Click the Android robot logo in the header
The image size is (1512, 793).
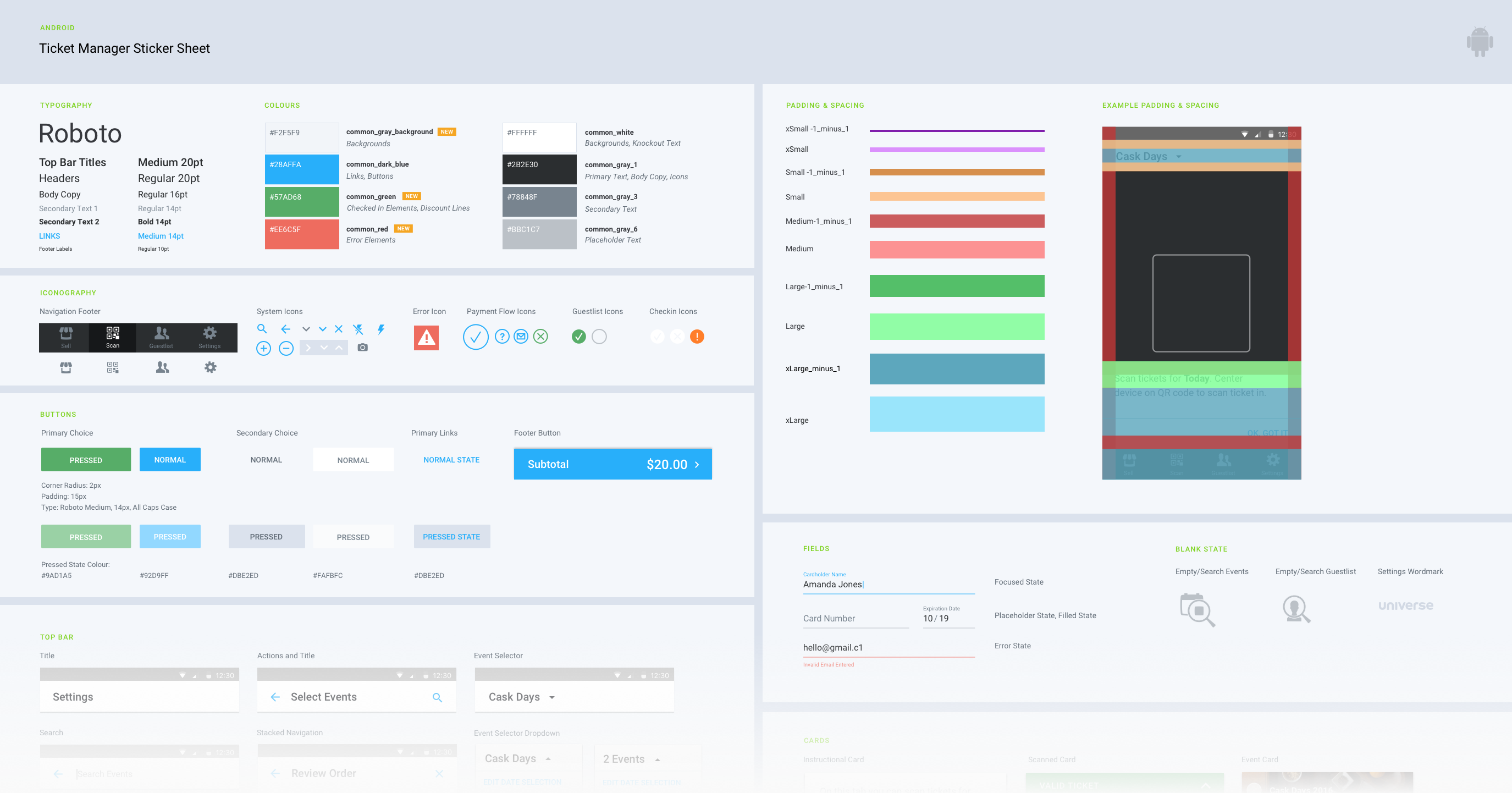tap(1480, 42)
